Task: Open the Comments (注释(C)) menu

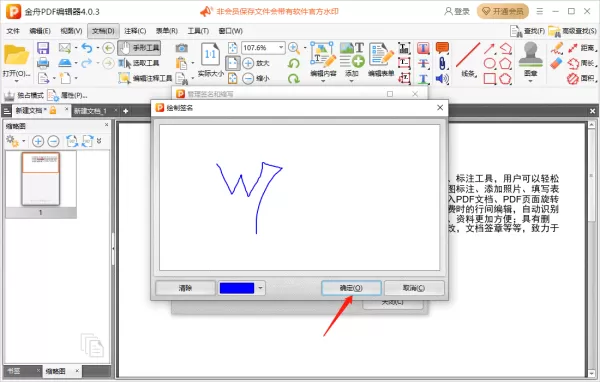Action: 135,31
